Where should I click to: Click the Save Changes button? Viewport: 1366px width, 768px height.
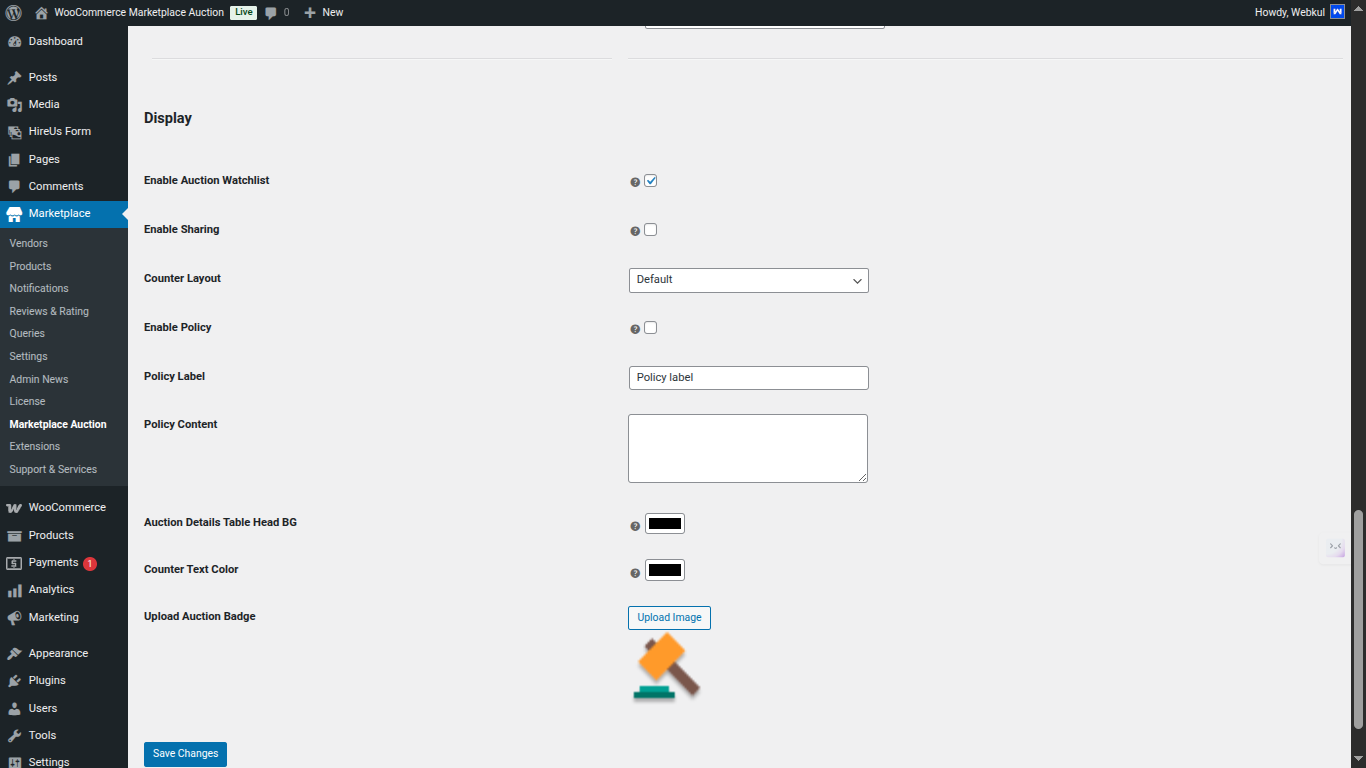point(184,754)
